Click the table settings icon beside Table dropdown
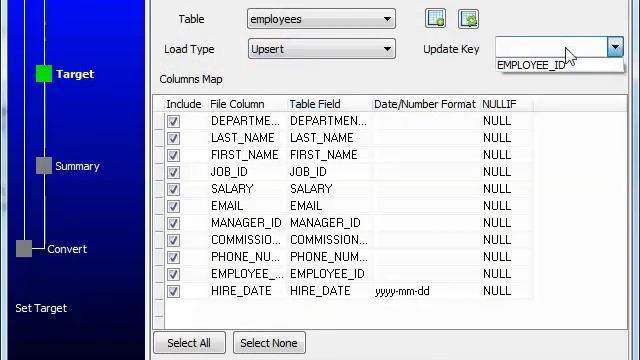This screenshot has height=360, width=640. [x=468, y=19]
